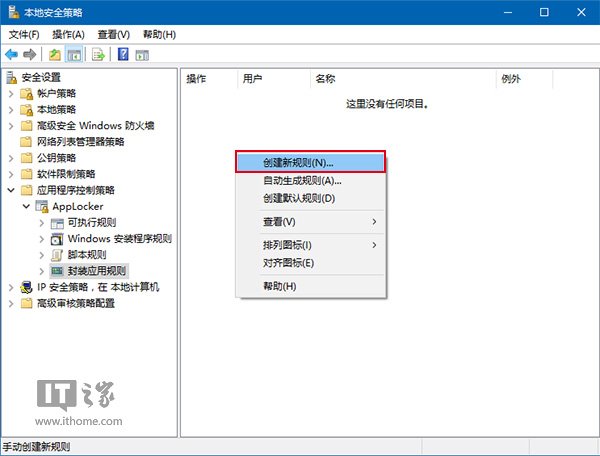Click the 帐户策略 folder icon
Viewport: 600px width, 456px height.
(x=26, y=94)
